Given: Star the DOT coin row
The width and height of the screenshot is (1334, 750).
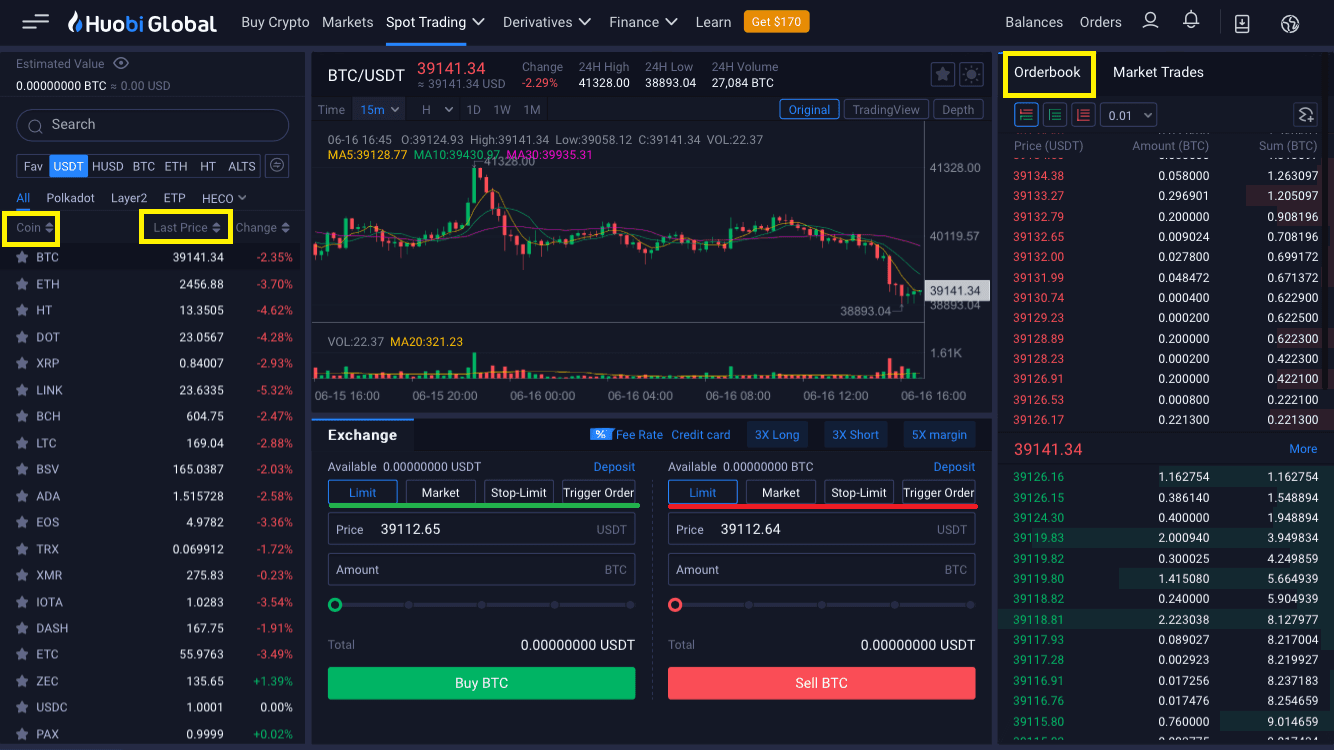Looking at the screenshot, I should tap(22, 337).
